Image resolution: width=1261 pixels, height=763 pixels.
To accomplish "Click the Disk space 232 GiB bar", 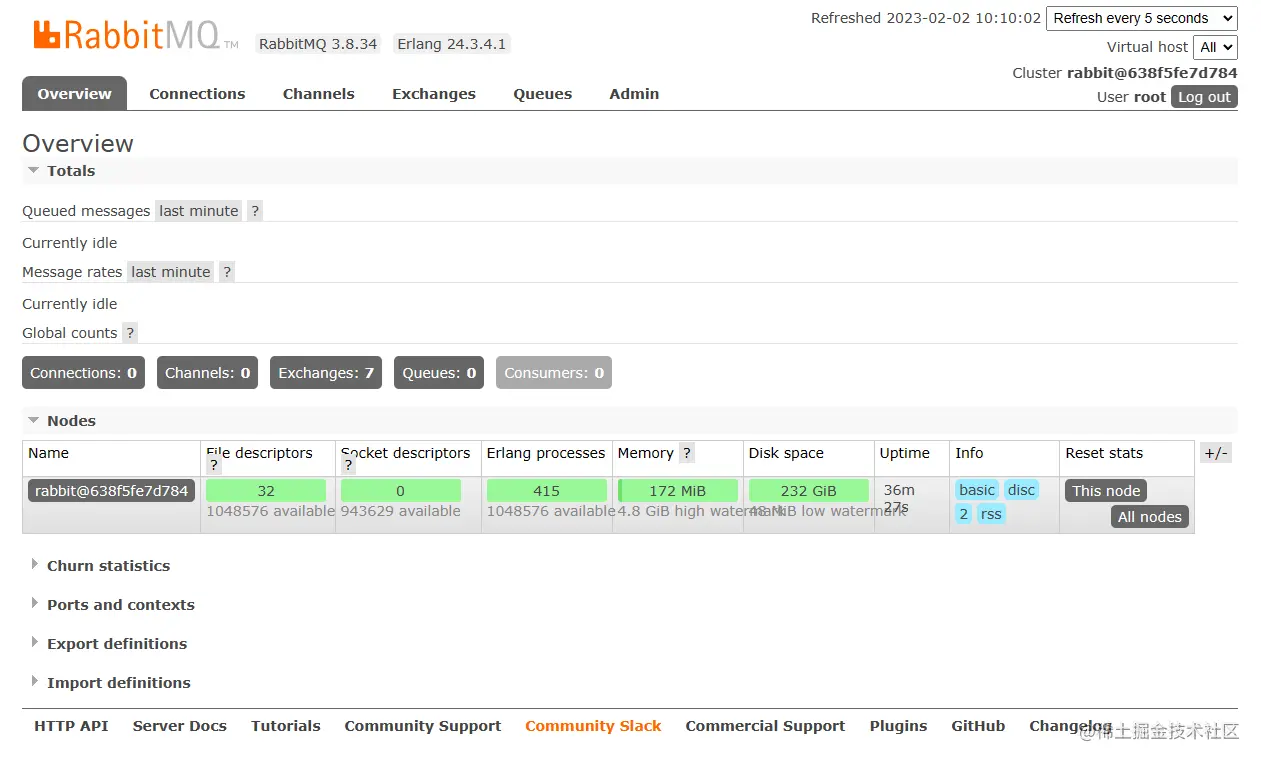I will pyautogui.click(x=809, y=491).
